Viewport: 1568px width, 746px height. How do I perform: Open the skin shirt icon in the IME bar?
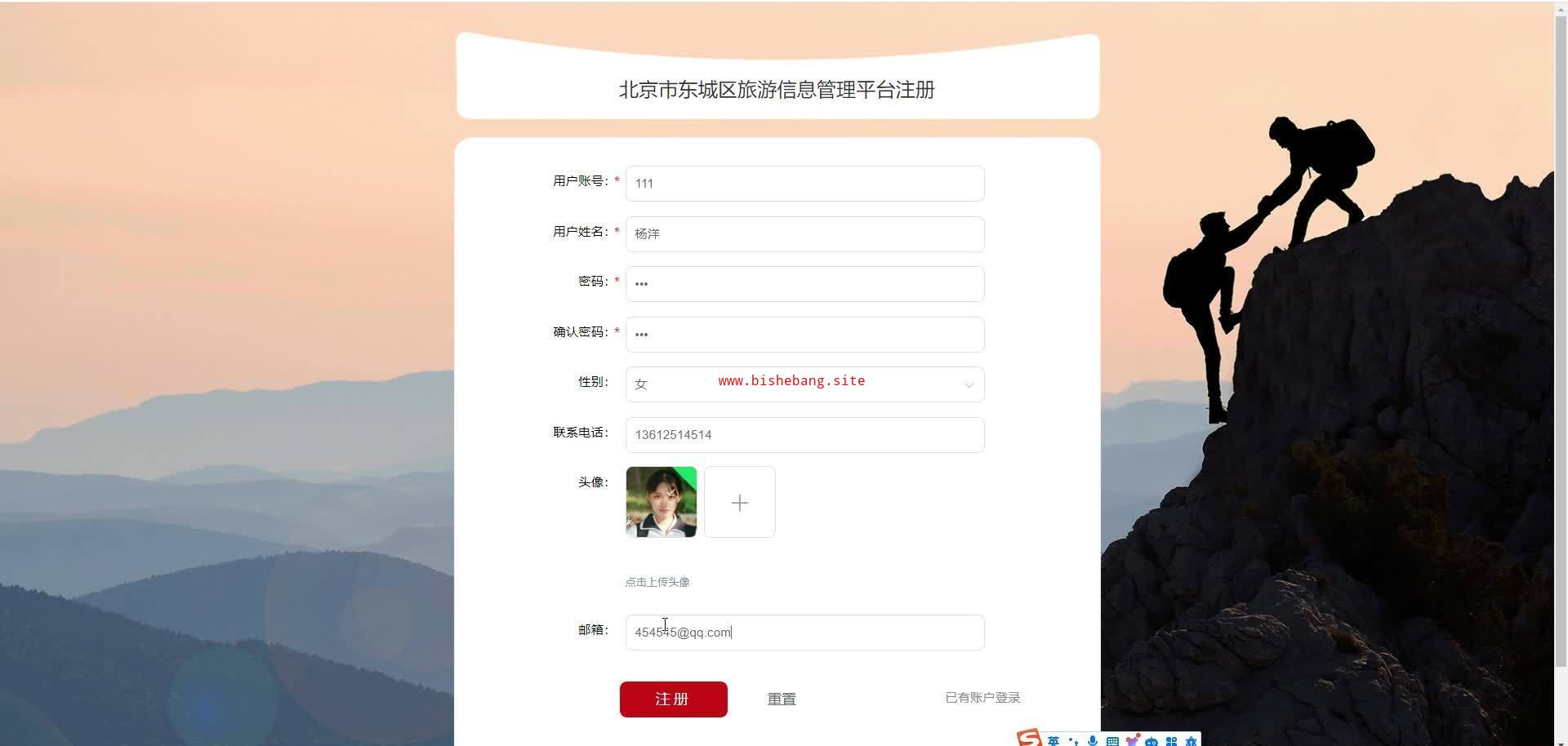[x=1133, y=740]
